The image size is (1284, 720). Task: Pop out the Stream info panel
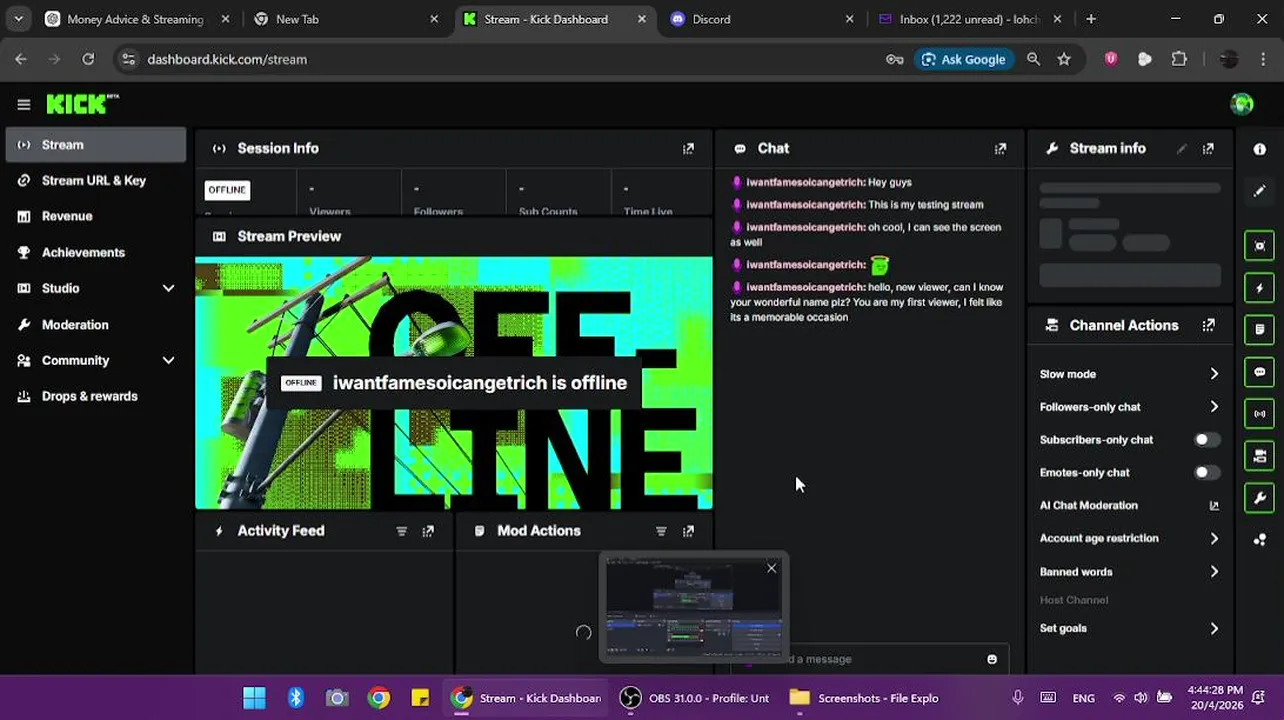1208,148
